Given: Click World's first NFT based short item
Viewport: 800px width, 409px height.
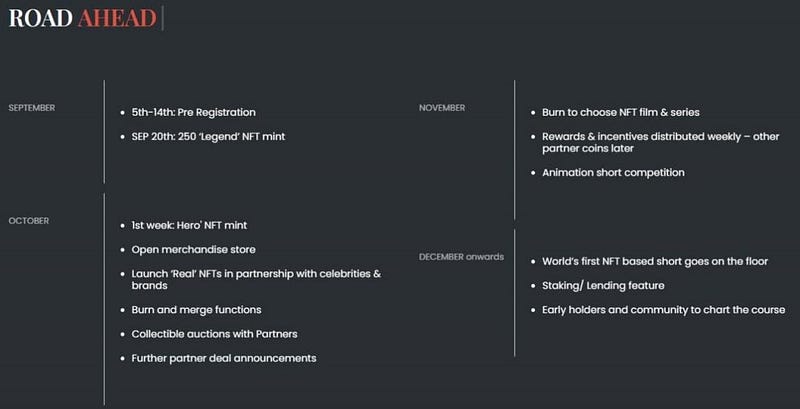Looking at the screenshot, I should point(655,262).
